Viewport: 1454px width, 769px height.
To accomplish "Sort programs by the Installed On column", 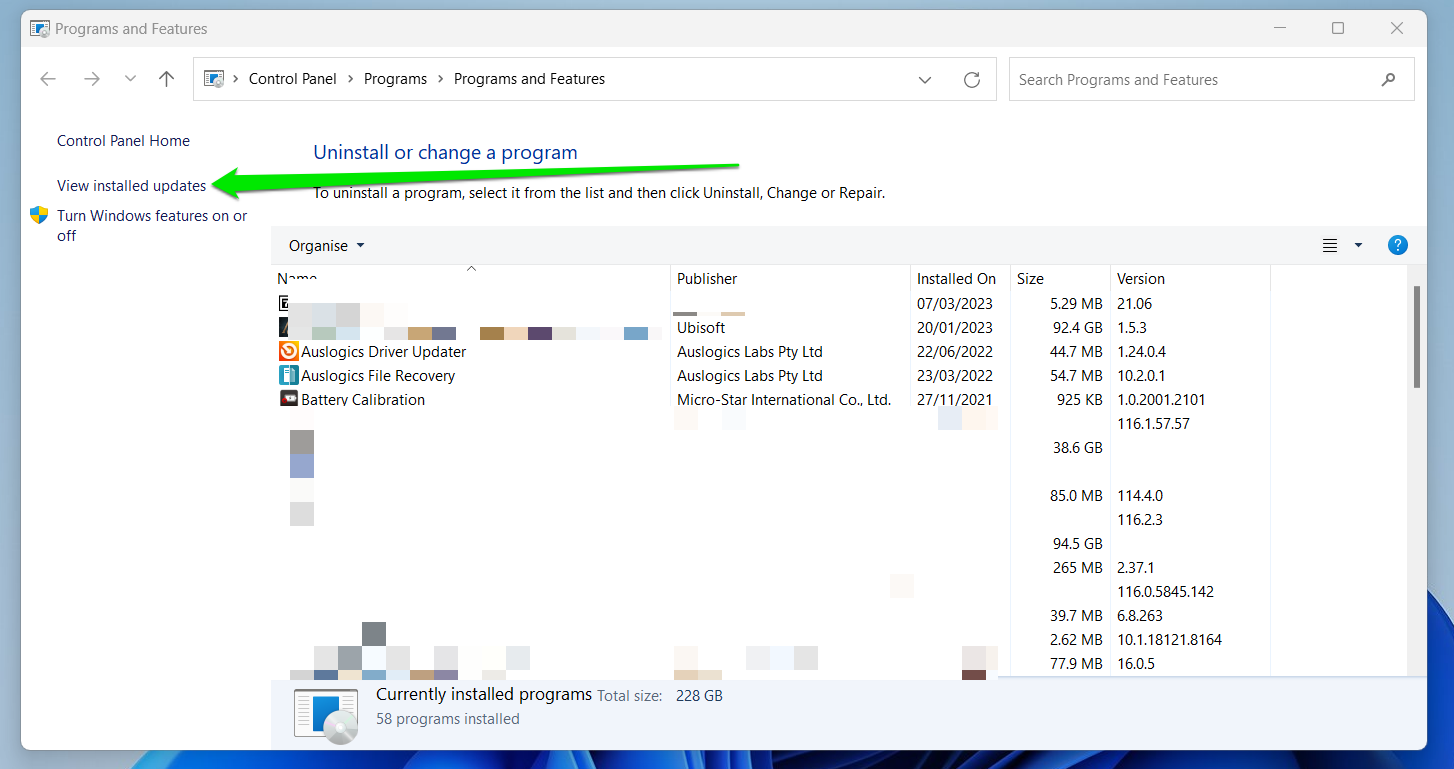I will (x=956, y=278).
